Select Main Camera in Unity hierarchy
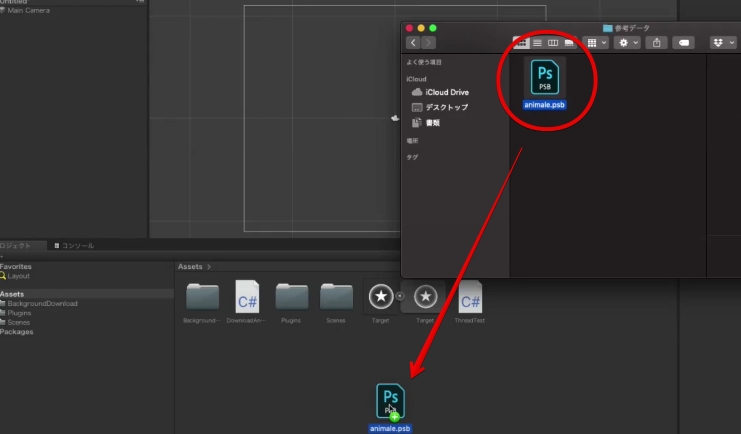The image size is (741, 434). [x=28, y=10]
